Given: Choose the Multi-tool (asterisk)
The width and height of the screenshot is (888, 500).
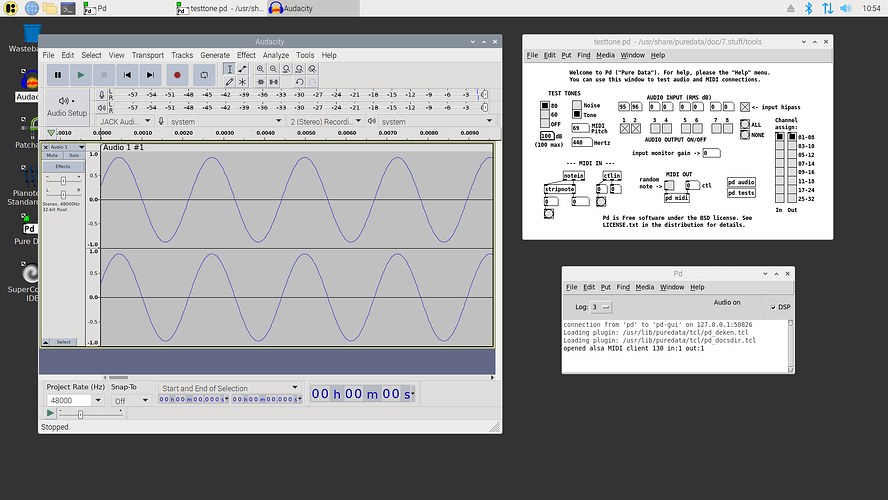Looking at the screenshot, I should click(x=242, y=82).
